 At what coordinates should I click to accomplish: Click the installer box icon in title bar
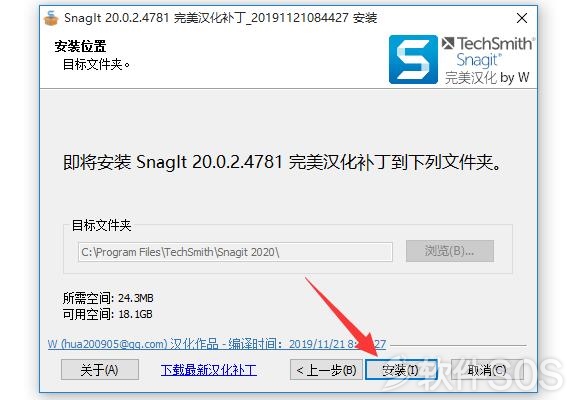tap(51, 18)
